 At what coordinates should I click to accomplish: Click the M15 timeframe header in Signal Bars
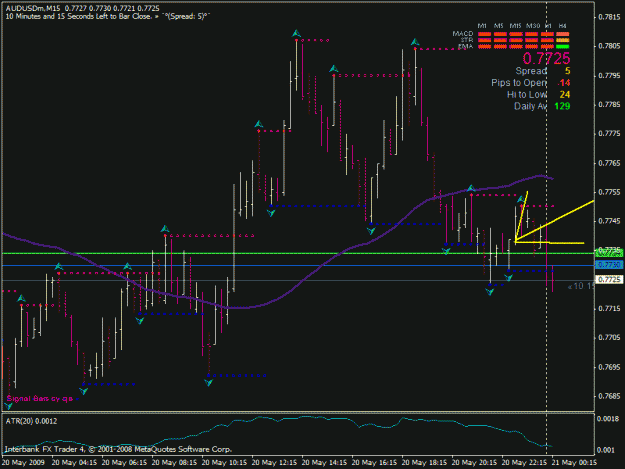point(515,26)
